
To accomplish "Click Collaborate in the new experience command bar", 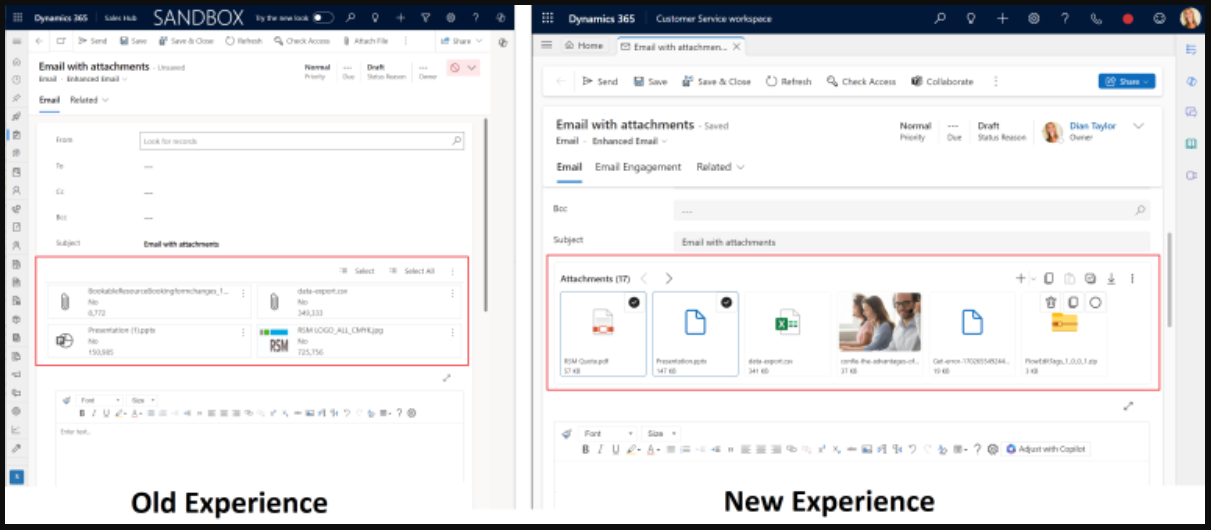I will (942, 81).
